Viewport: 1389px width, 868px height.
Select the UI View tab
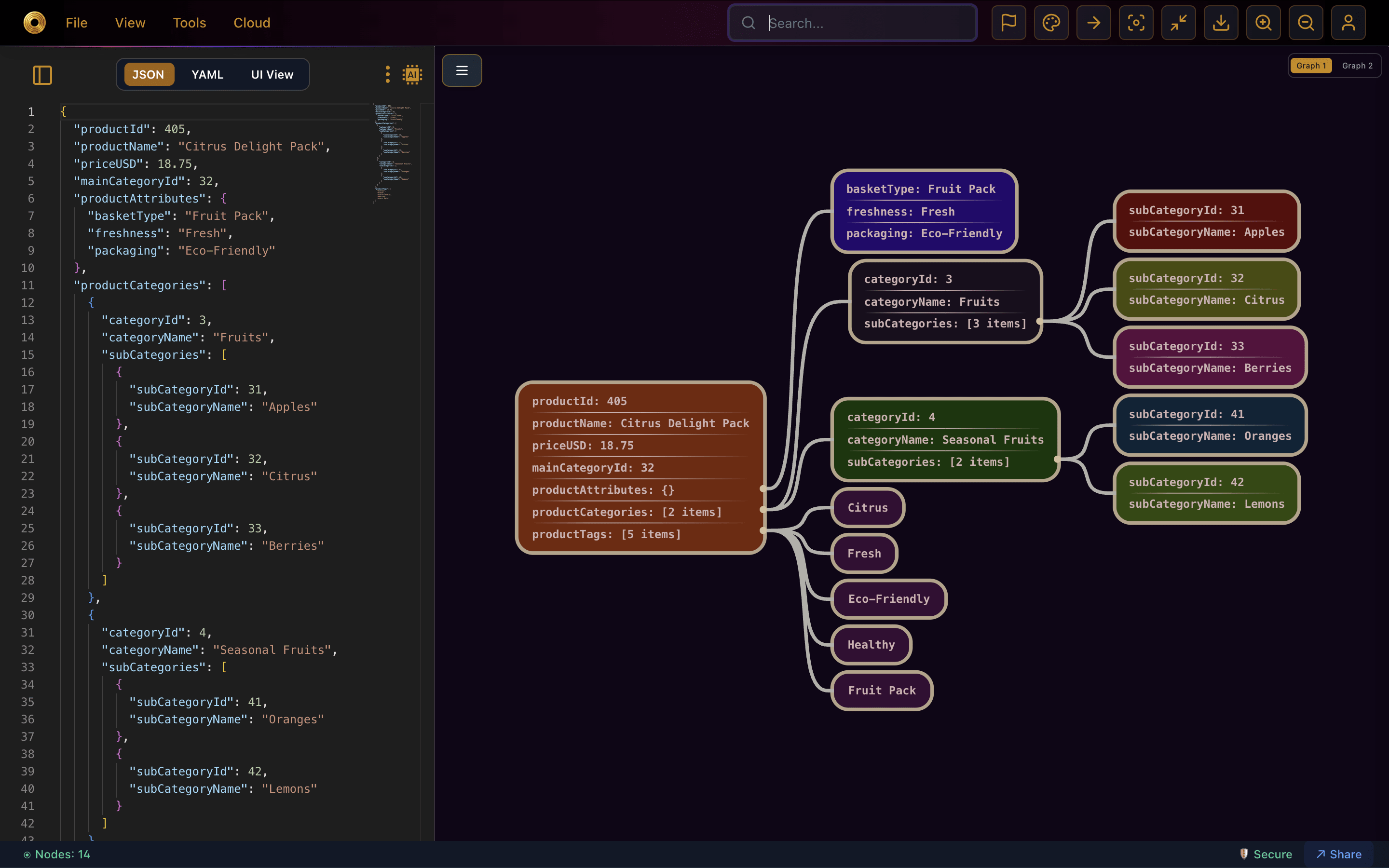tap(272, 75)
